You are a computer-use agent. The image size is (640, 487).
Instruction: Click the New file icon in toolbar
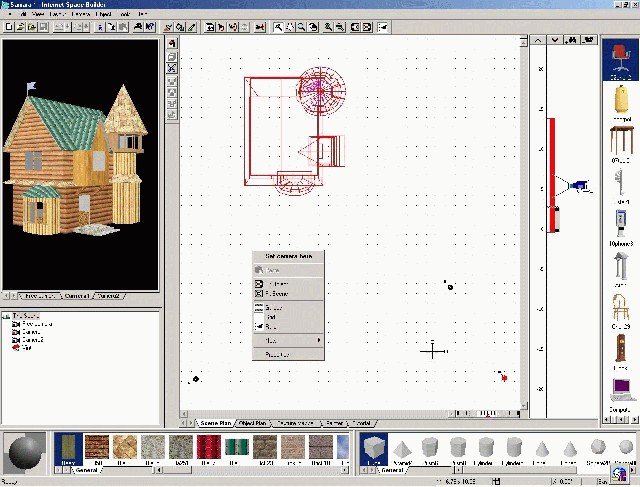pos(9,27)
